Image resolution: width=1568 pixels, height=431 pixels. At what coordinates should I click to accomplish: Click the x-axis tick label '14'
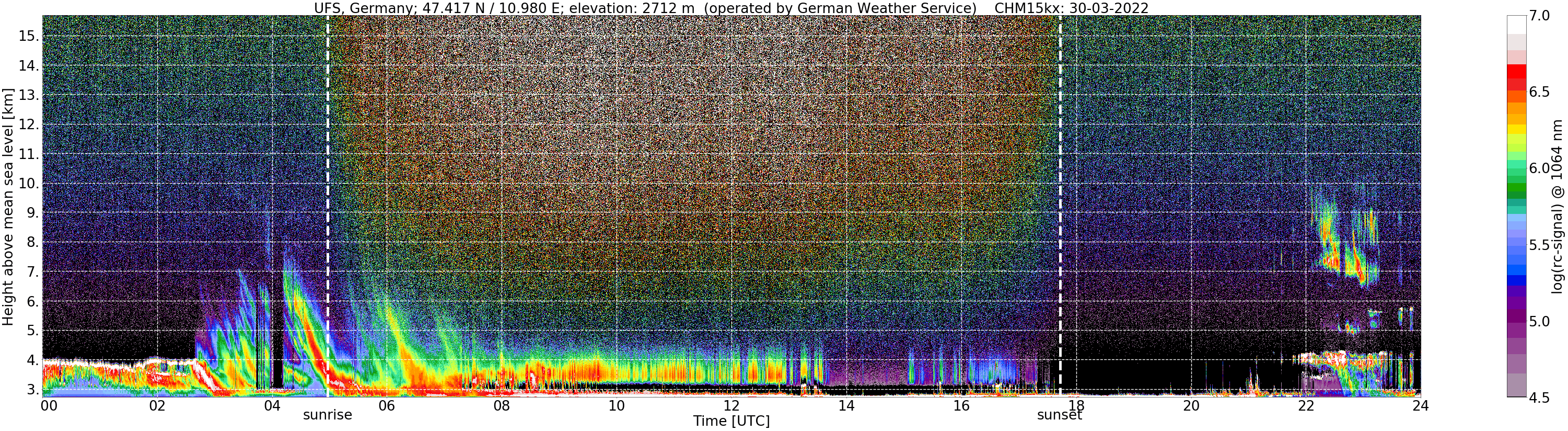coord(846,406)
